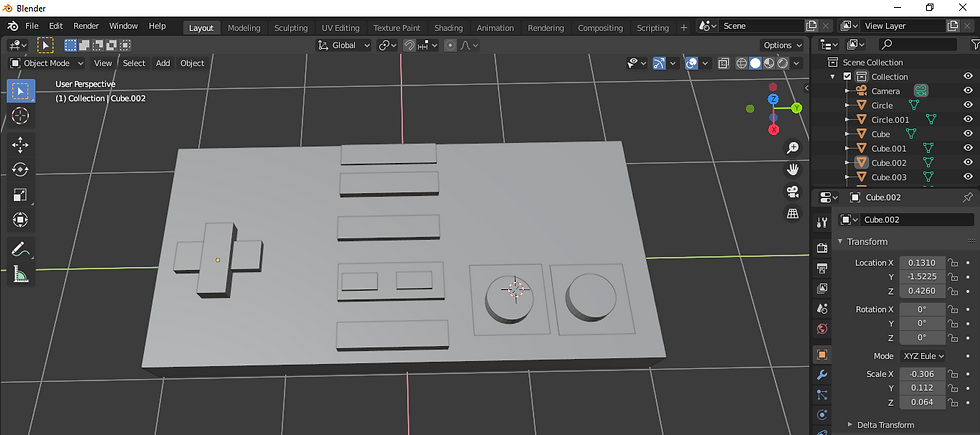
Task: Open the View Layer properties tab
Action: (x=822, y=288)
